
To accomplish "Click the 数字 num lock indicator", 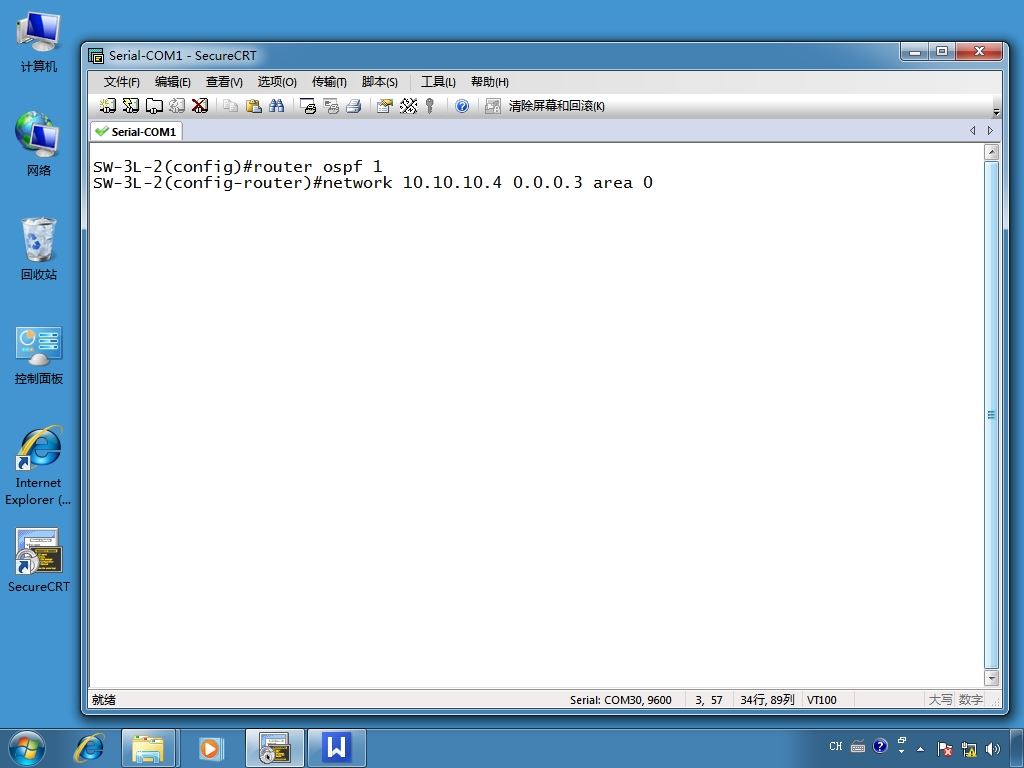I will pyautogui.click(x=970, y=700).
